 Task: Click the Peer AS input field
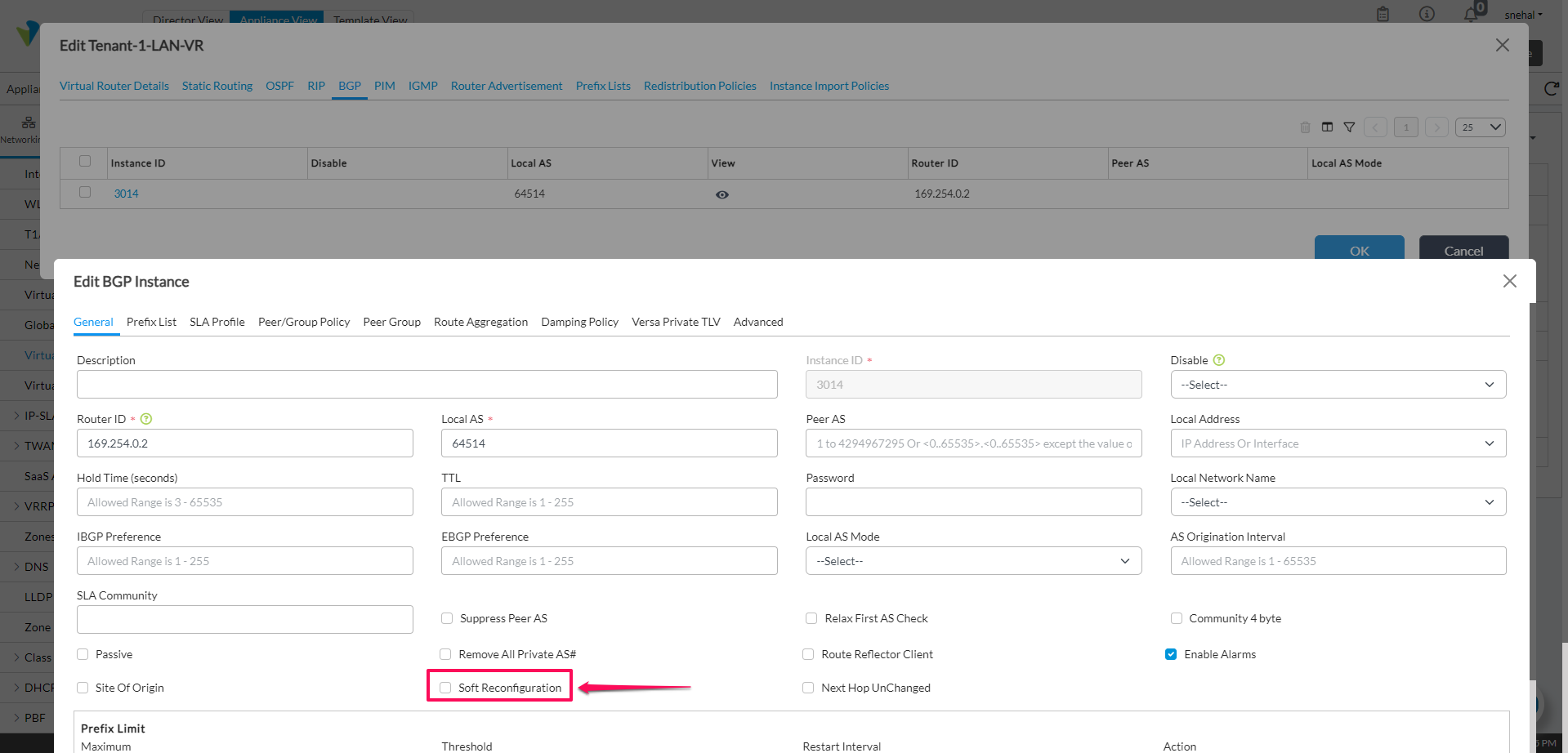973,443
